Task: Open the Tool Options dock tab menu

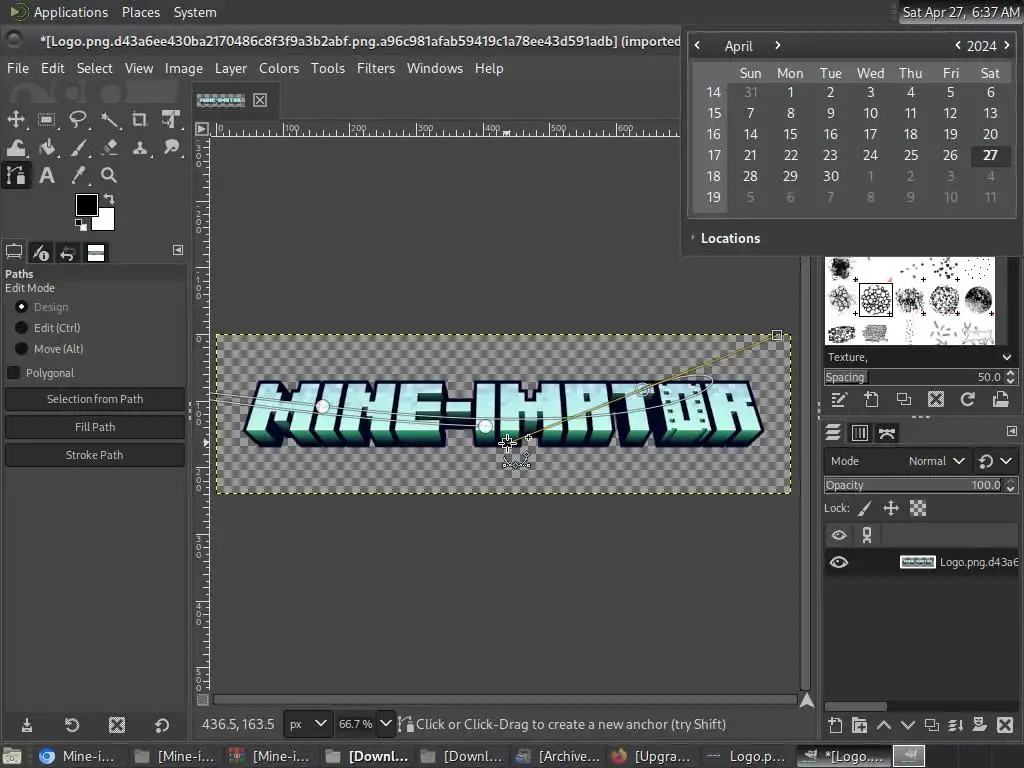Action: click(178, 250)
